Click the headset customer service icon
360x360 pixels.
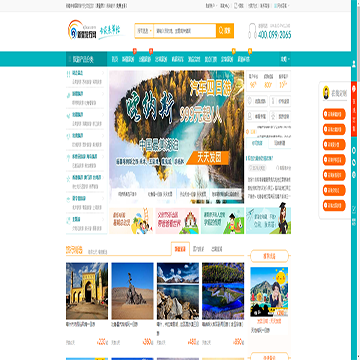coord(252,31)
